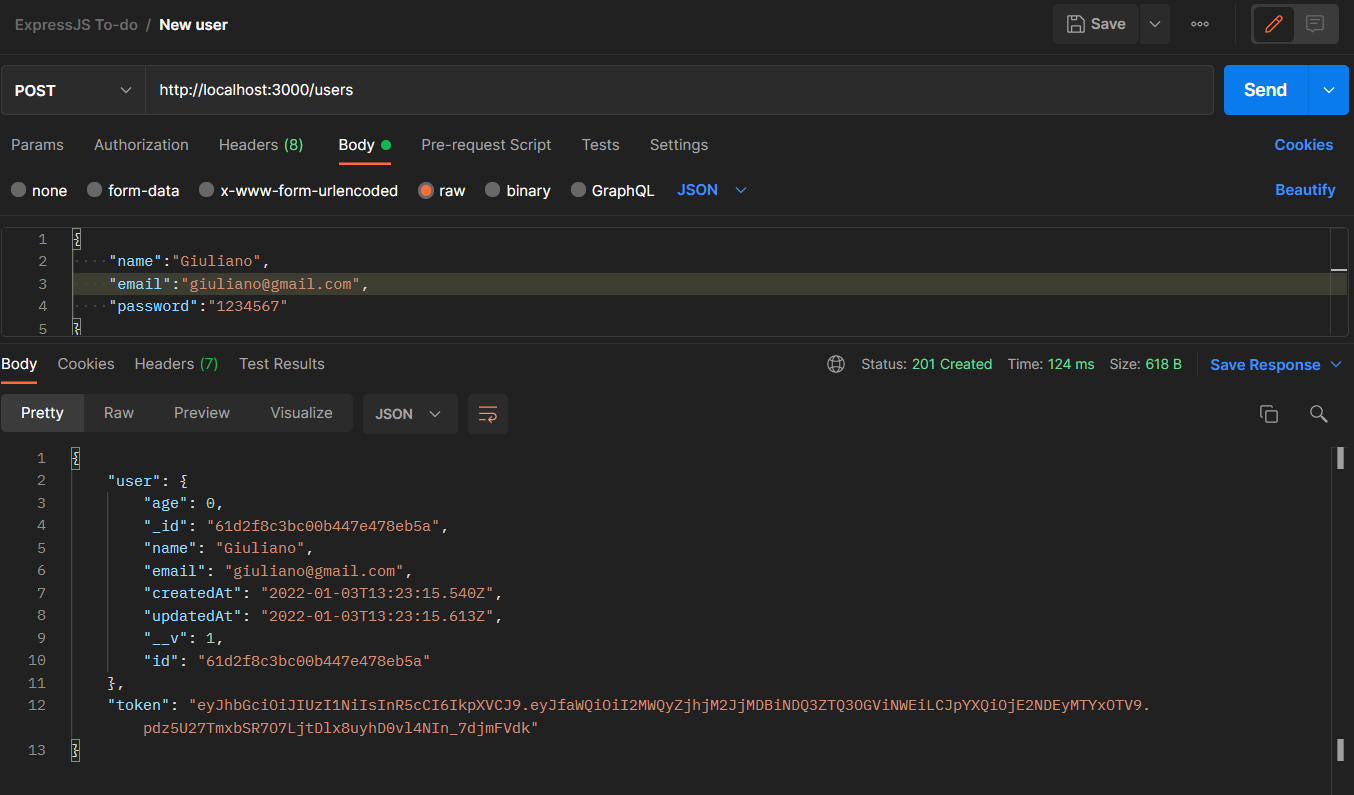The image size is (1354, 795).
Task: Open the request Settings tab
Action: (x=679, y=145)
